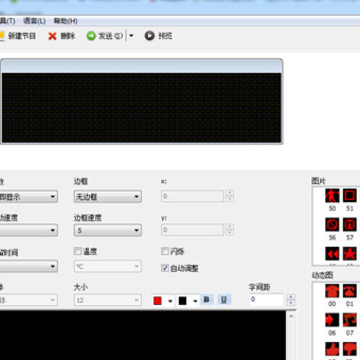Uncheck the 自动调整 auto adjust checkbox
The height and width of the screenshot is (360, 360).
tap(165, 268)
